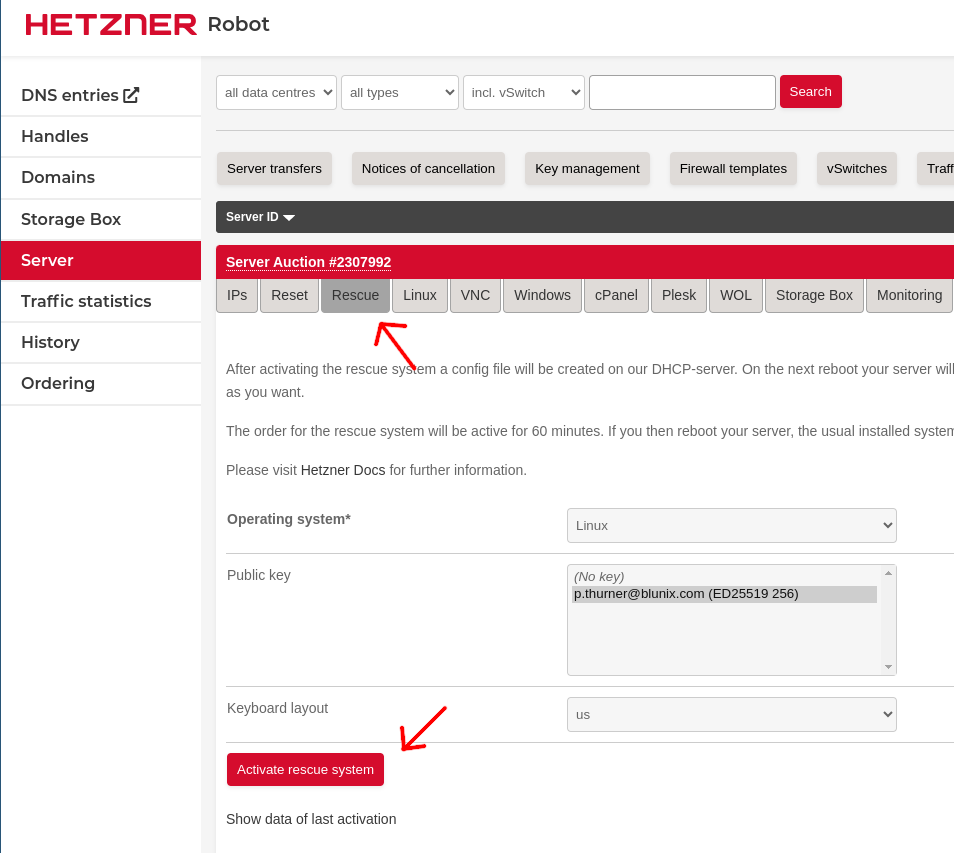Image resolution: width=954 pixels, height=853 pixels.
Task: Navigate to Traffic statistics in sidebar
Action: [x=86, y=301]
